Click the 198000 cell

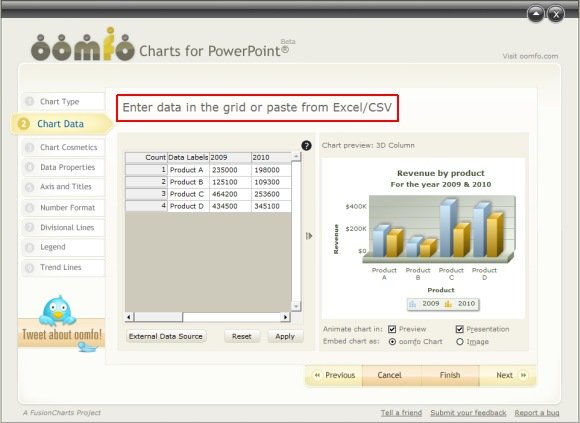tap(272, 170)
